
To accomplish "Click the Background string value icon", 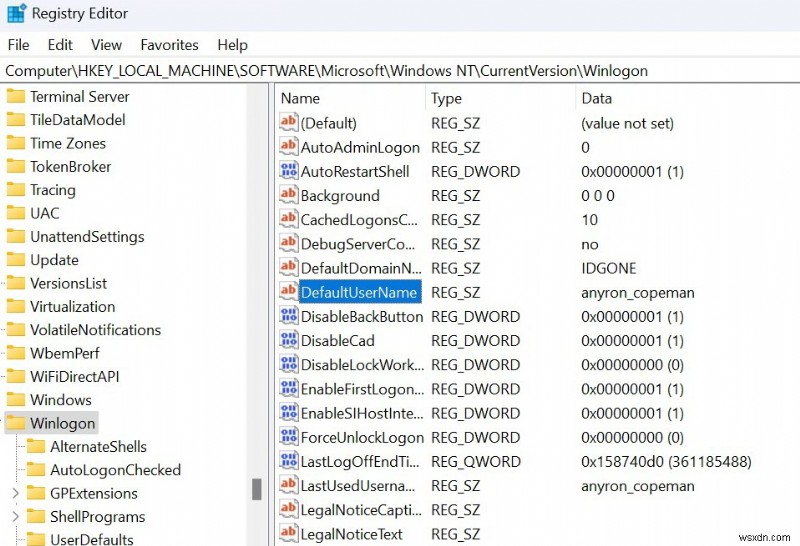I will pos(289,194).
